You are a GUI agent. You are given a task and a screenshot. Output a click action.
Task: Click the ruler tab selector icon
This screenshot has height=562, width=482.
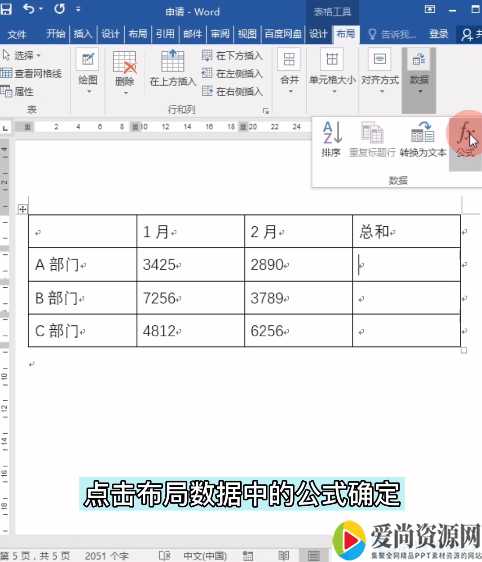pos(5,128)
